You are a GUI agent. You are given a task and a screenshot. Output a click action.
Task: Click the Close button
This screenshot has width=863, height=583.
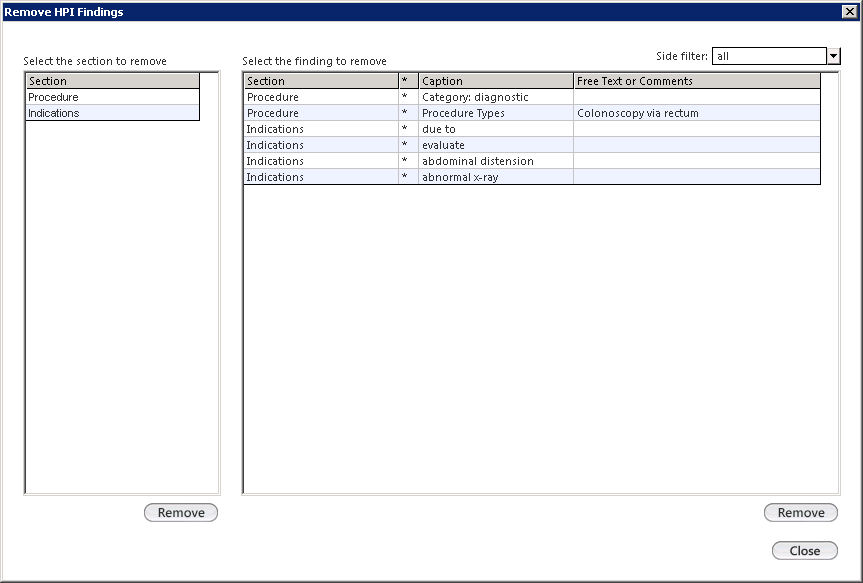coord(805,551)
